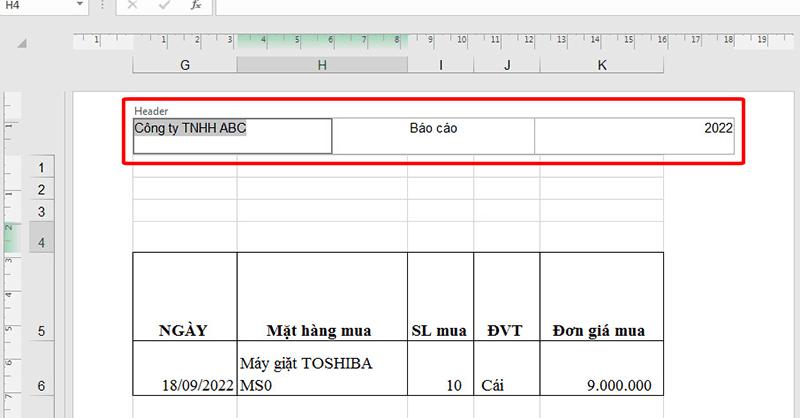Click inside the formula bar field
800x418 pixels.
[x=508, y=6]
